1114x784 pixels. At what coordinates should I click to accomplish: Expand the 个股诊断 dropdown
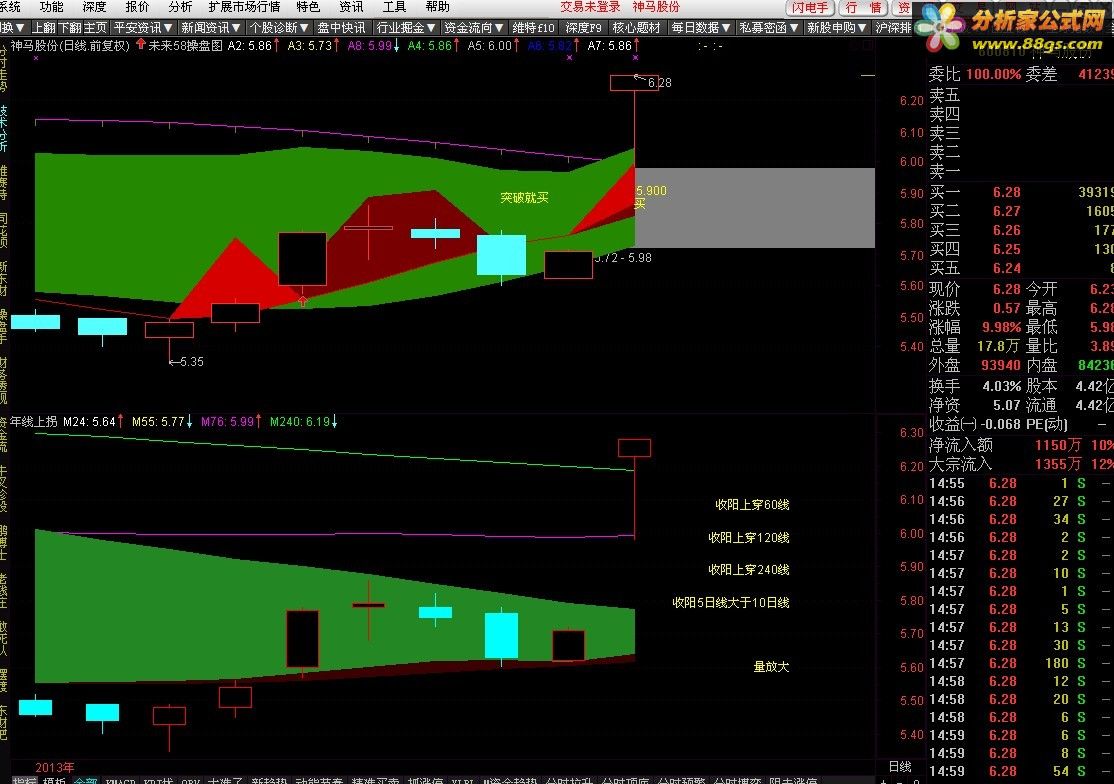(278, 28)
